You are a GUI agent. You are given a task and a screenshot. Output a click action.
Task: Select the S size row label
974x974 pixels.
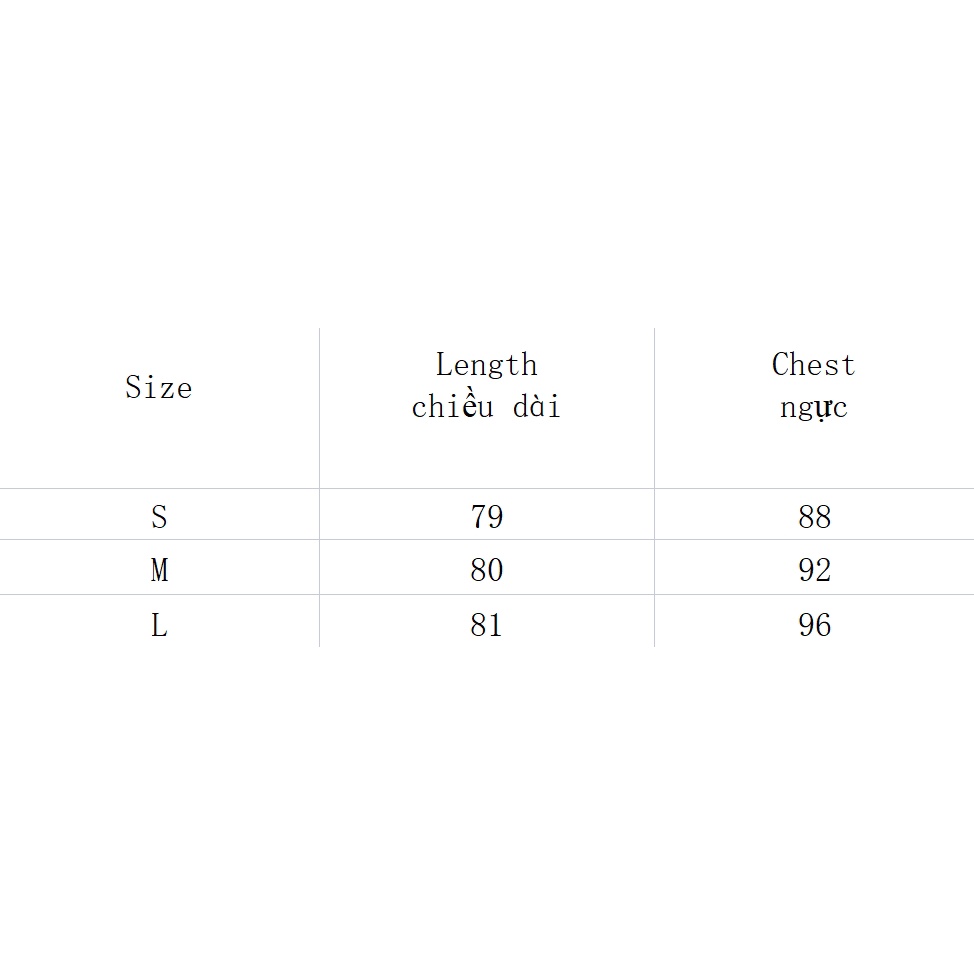tap(159, 517)
